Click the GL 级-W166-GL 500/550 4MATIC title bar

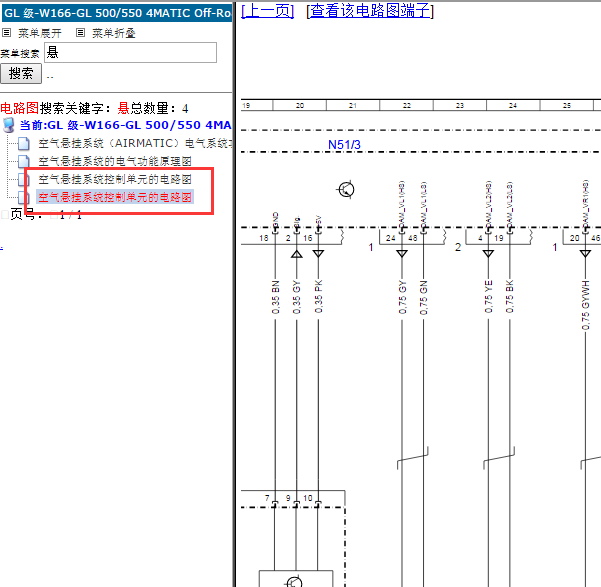(x=117, y=13)
